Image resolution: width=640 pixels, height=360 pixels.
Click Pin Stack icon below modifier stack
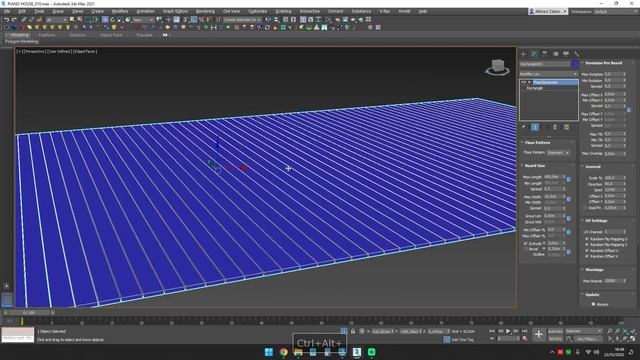(524, 127)
